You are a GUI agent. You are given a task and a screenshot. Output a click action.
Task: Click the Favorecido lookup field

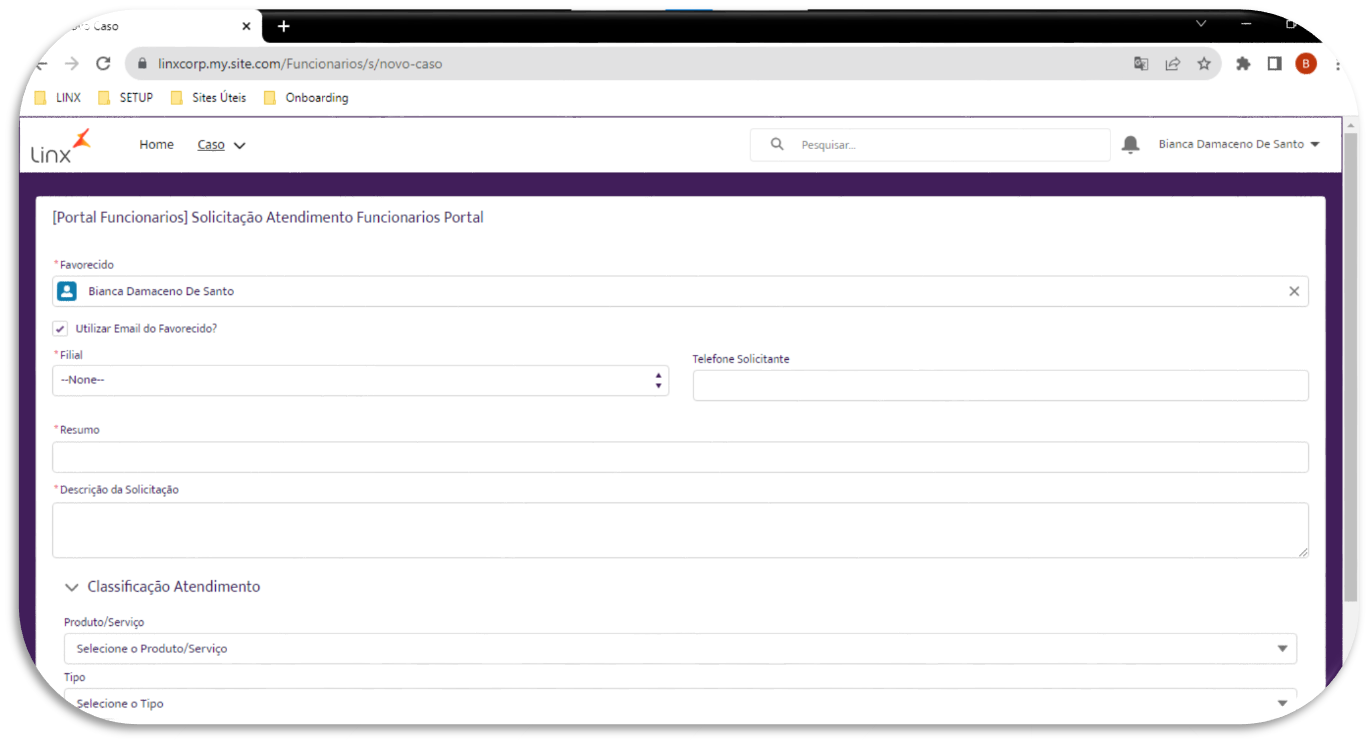pyautogui.click(x=680, y=291)
